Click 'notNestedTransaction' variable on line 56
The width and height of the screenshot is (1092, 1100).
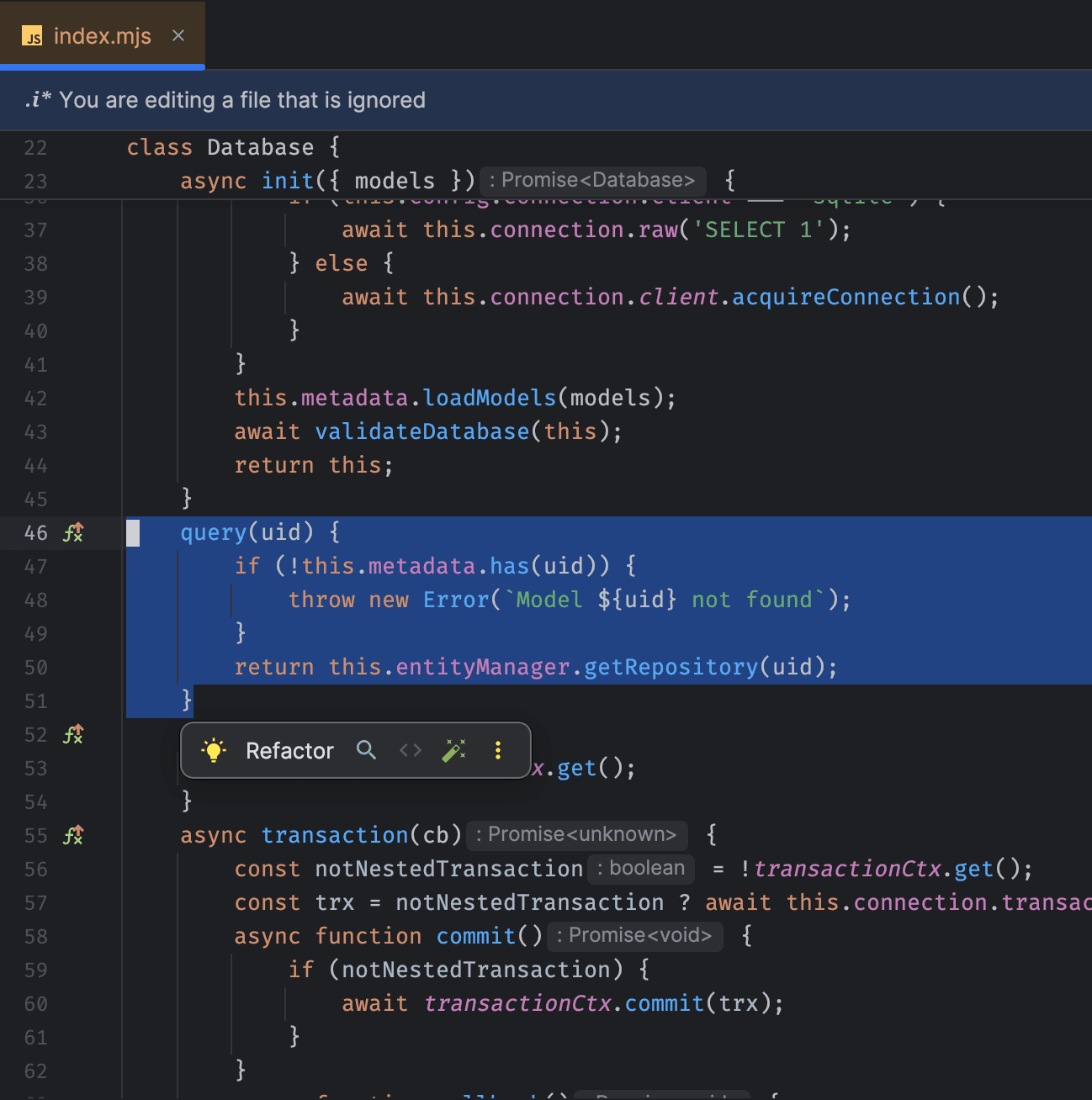449,869
